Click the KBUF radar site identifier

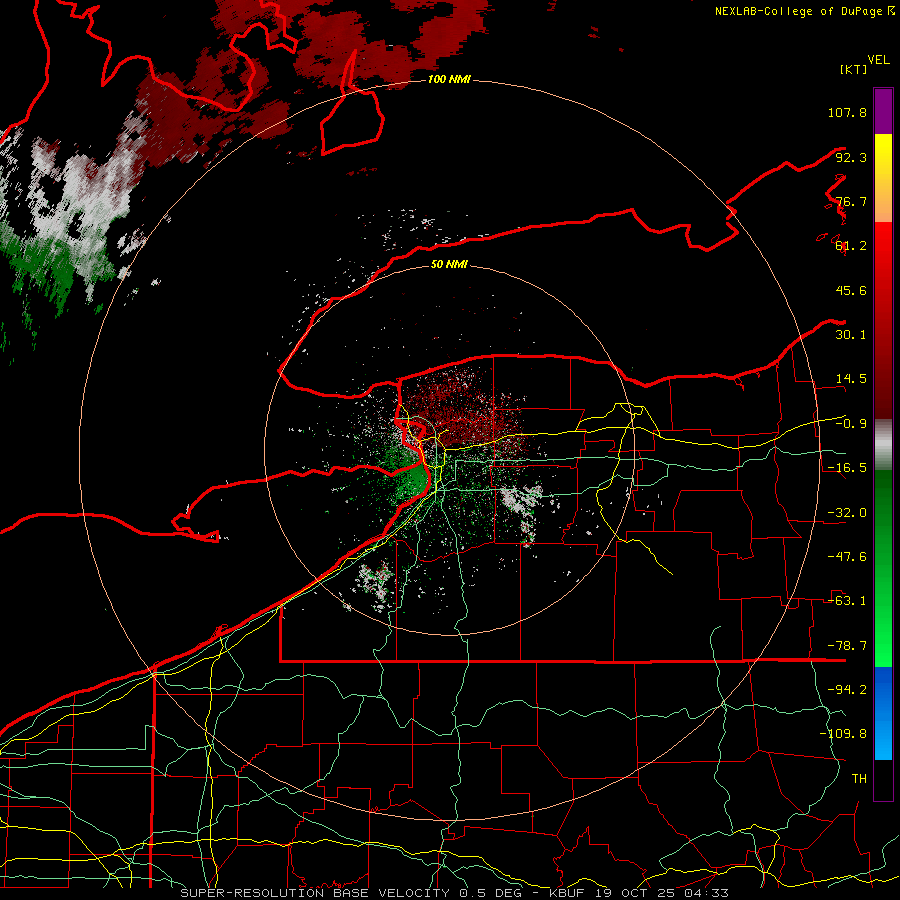pyautogui.click(x=567, y=893)
